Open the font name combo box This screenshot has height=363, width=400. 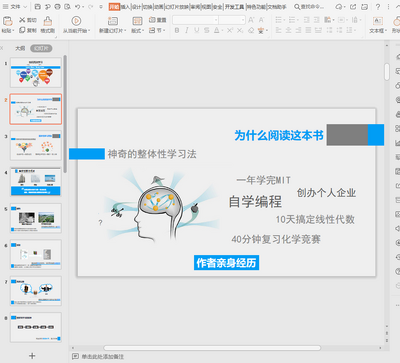195,20
